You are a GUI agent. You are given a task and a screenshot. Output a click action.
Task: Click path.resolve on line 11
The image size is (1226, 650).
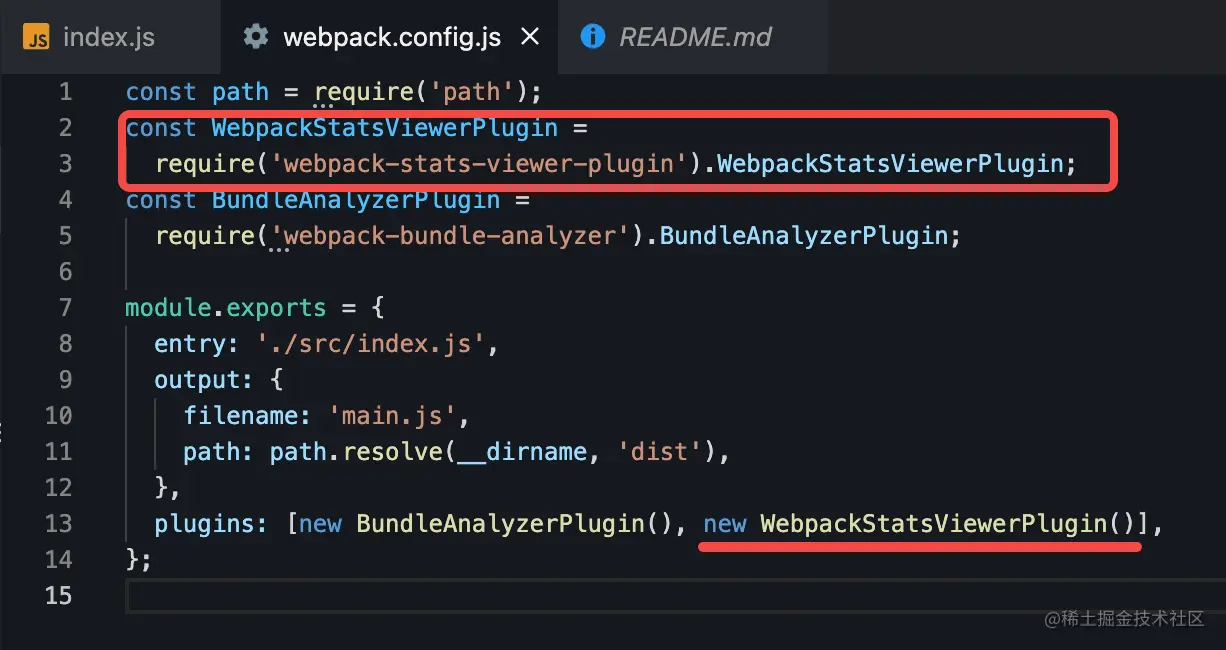[356, 452]
